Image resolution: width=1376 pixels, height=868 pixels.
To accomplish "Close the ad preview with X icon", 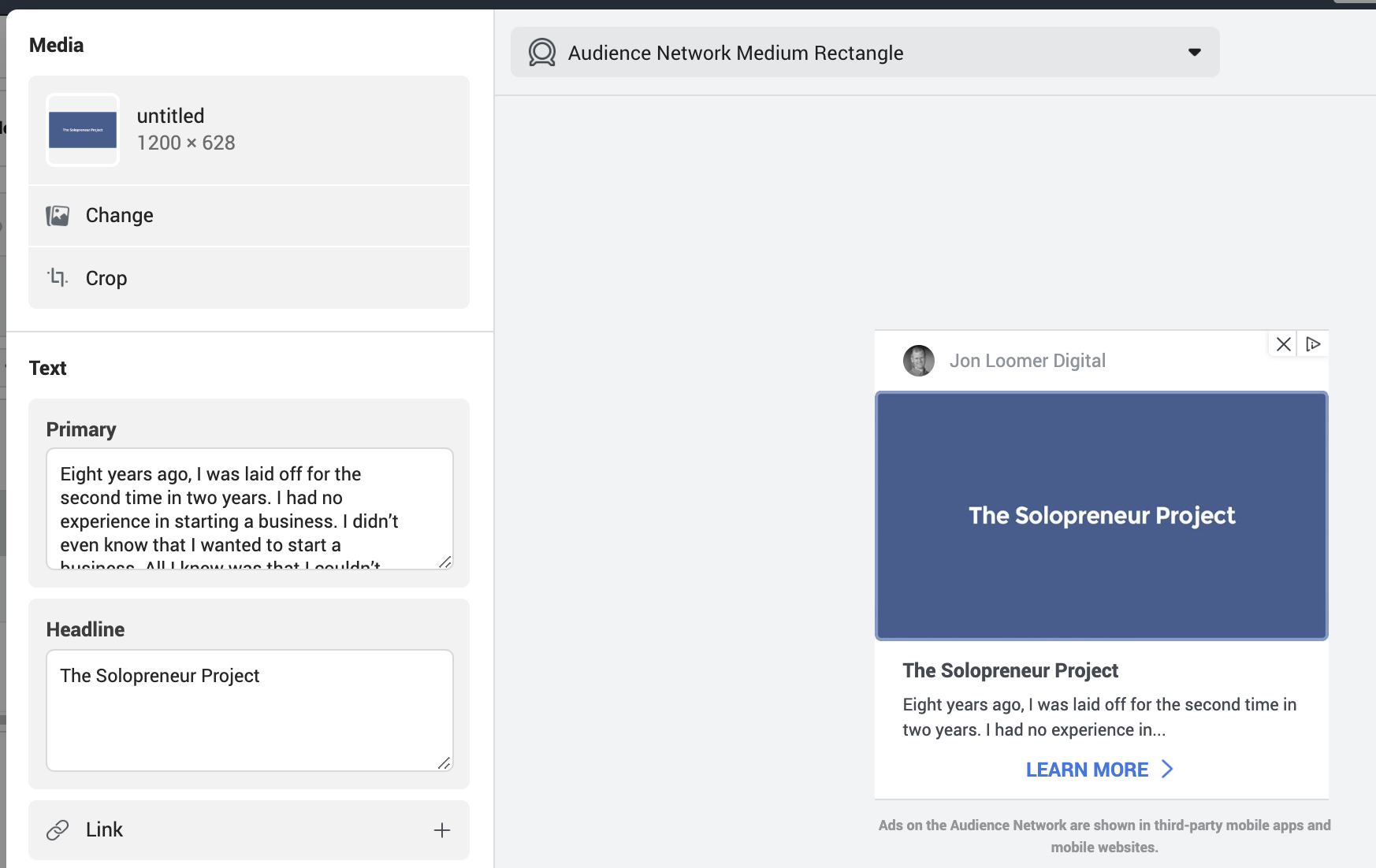I will (x=1284, y=344).
